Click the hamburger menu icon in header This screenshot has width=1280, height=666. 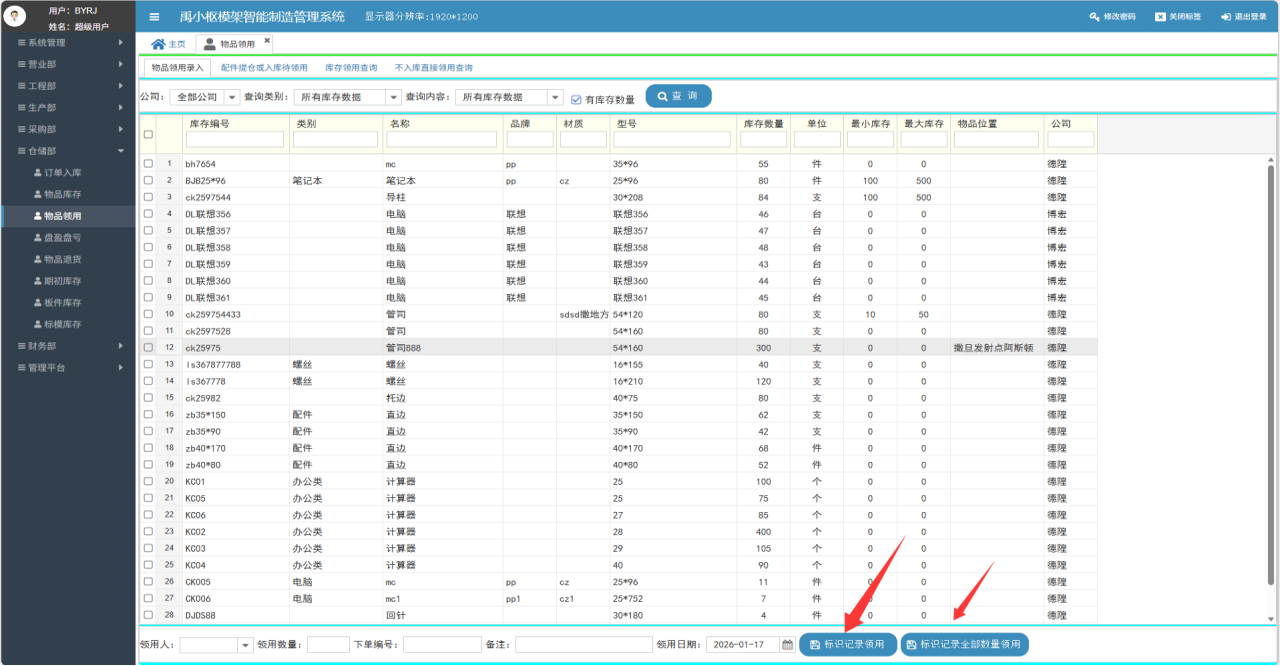coord(154,17)
